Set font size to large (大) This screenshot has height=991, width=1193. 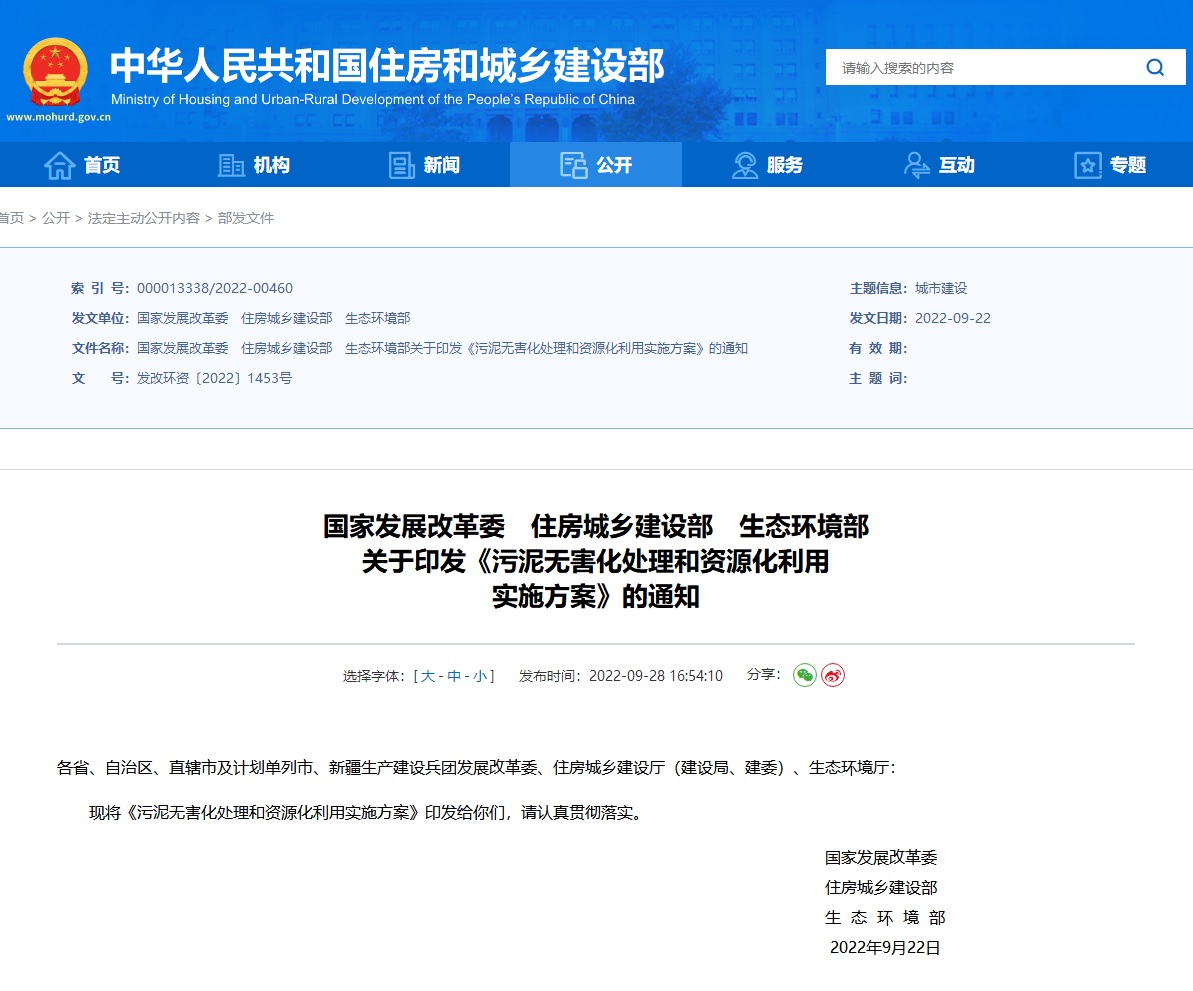click(428, 676)
